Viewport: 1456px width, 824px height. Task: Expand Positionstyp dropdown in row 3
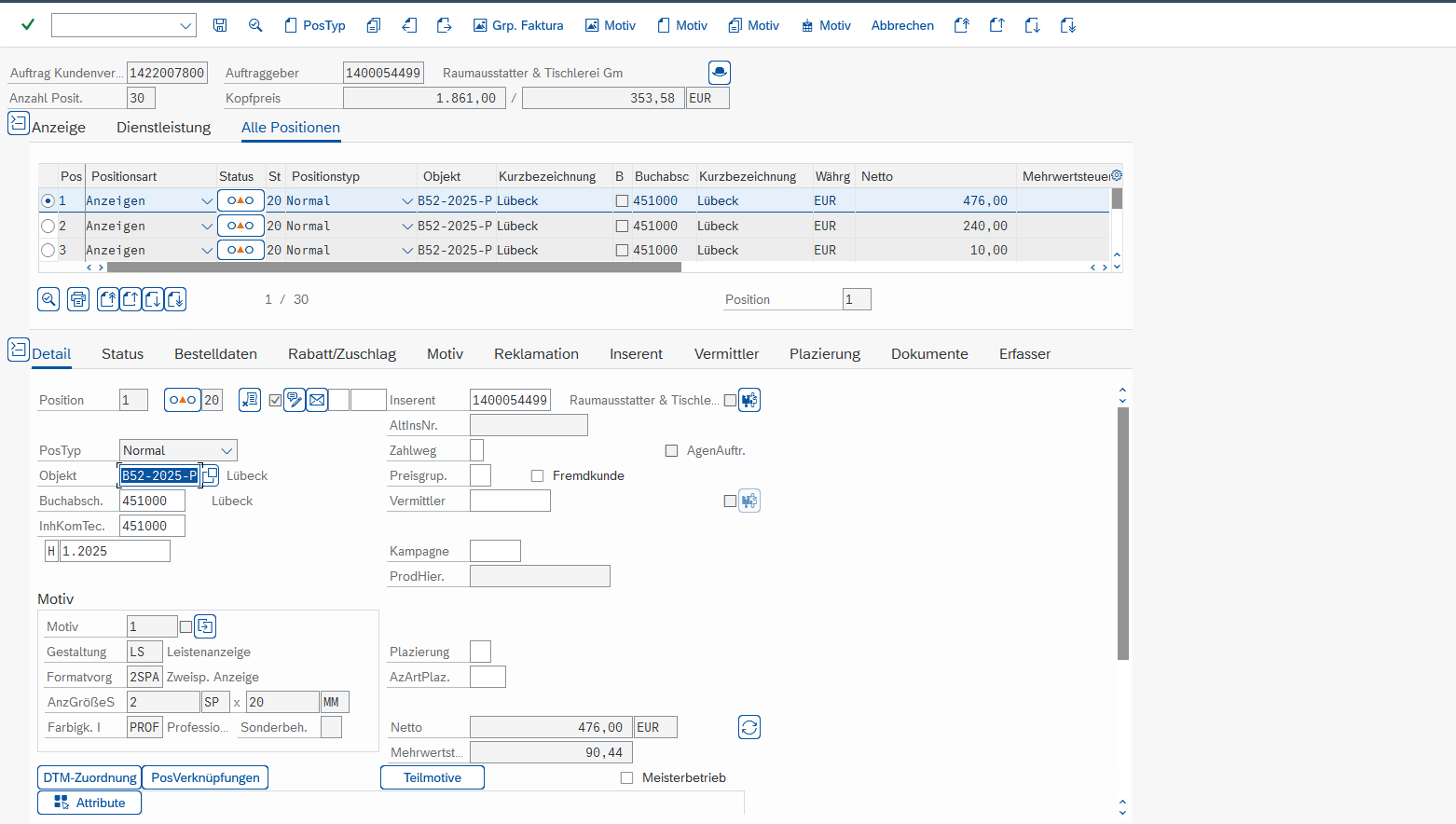pyautogui.click(x=407, y=250)
